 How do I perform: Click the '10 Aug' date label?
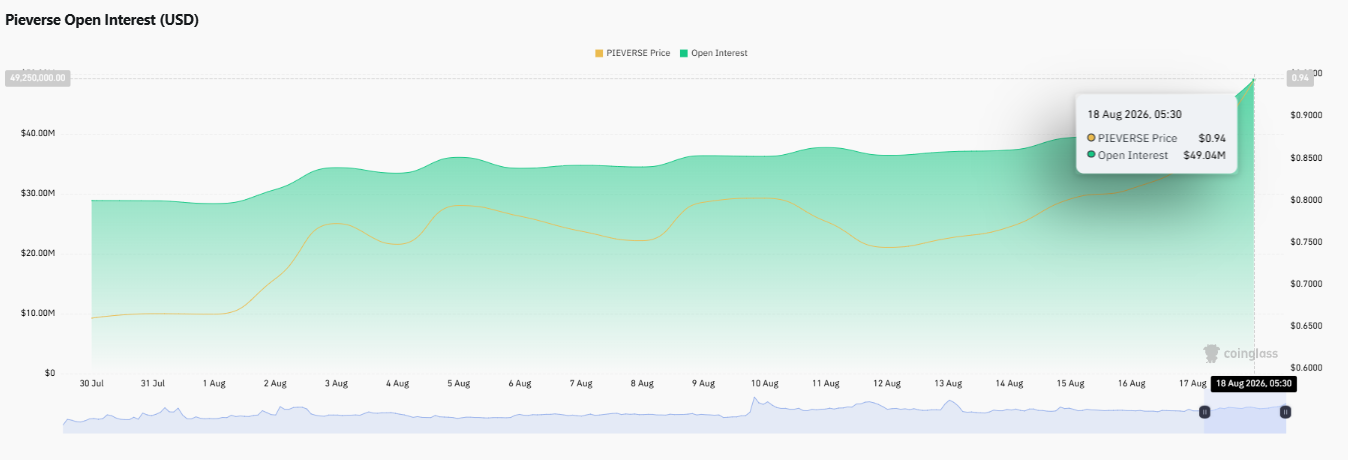pyautogui.click(x=764, y=383)
